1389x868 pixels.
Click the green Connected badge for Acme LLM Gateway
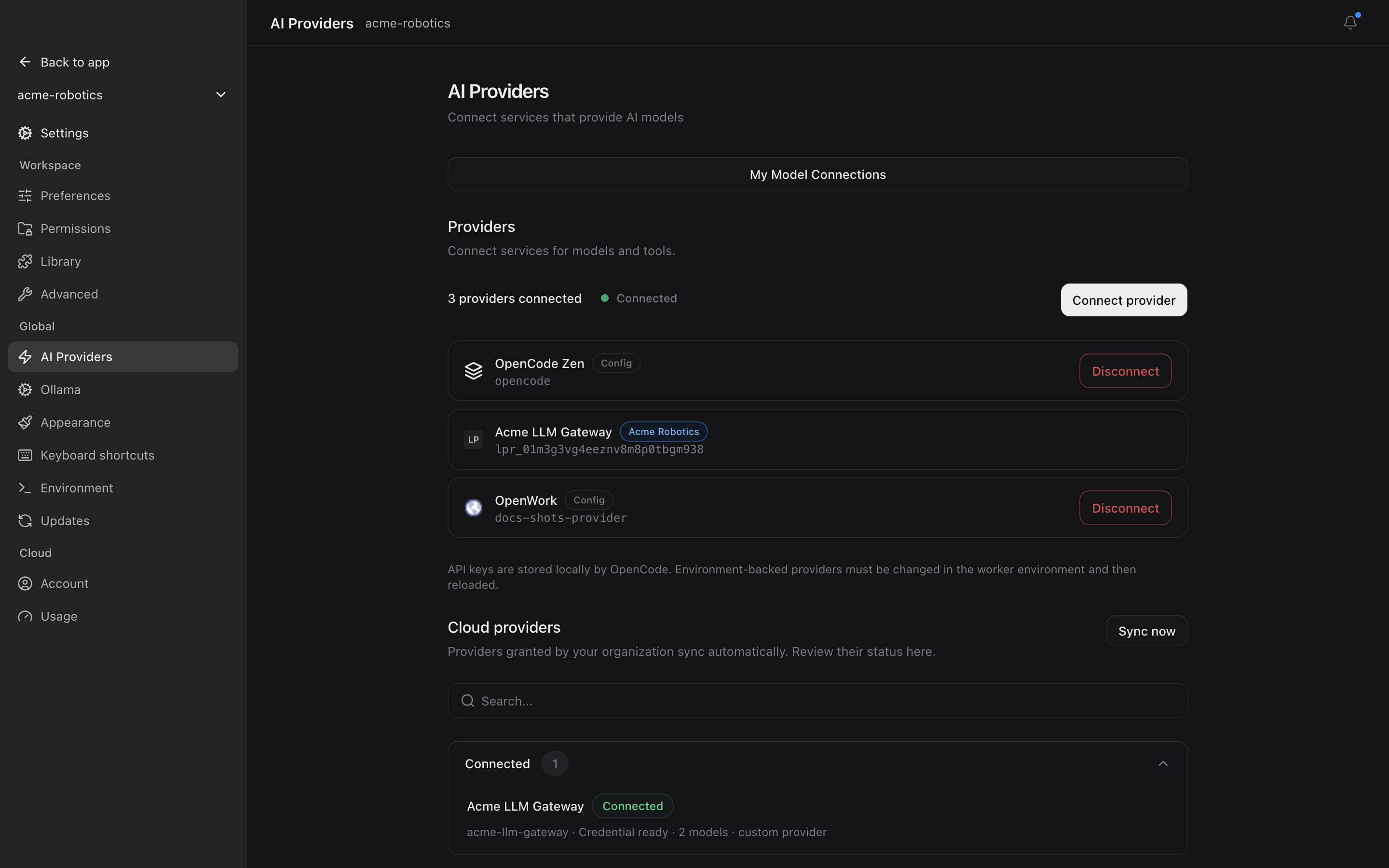point(632,805)
